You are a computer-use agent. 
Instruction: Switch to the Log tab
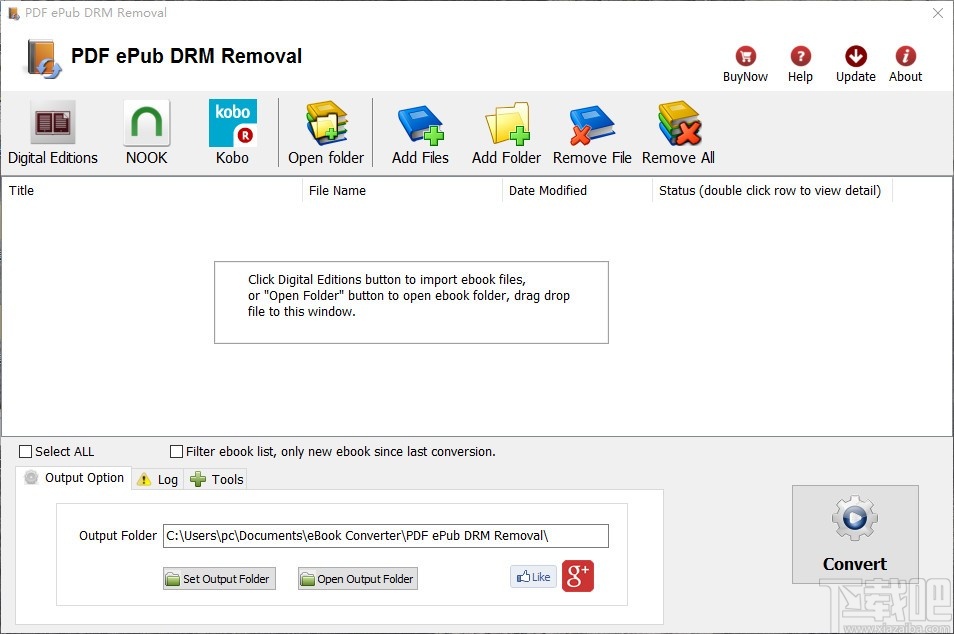(158, 479)
